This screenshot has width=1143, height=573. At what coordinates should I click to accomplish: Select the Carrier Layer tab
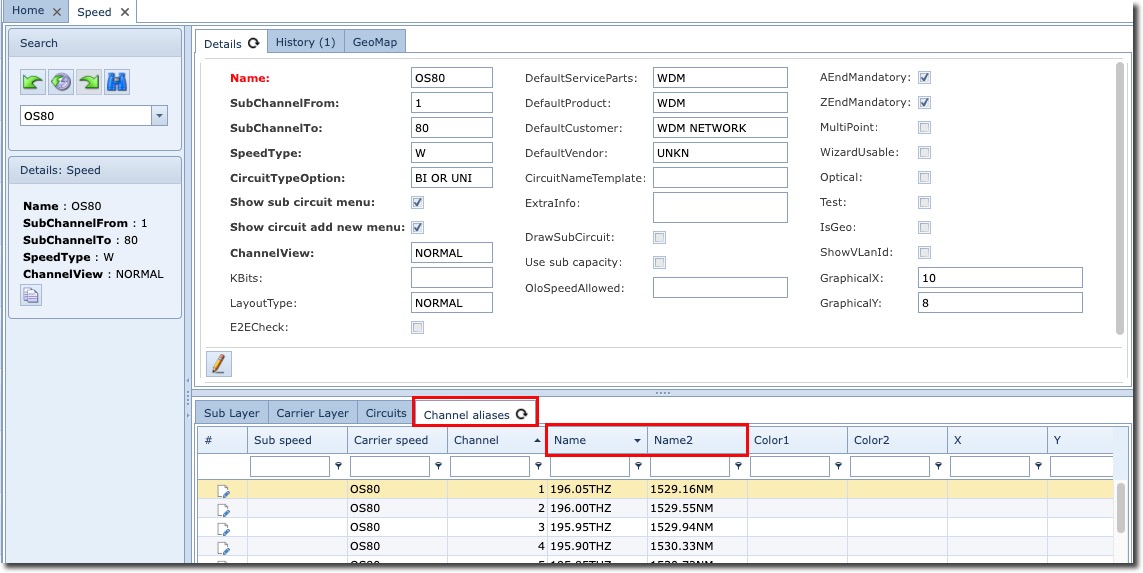pyautogui.click(x=312, y=413)
